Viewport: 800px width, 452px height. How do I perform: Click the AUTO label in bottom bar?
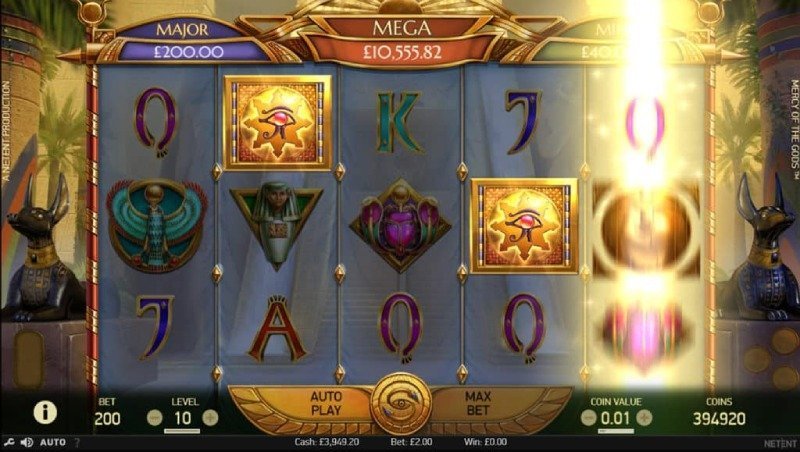click(x=53, y=442)
